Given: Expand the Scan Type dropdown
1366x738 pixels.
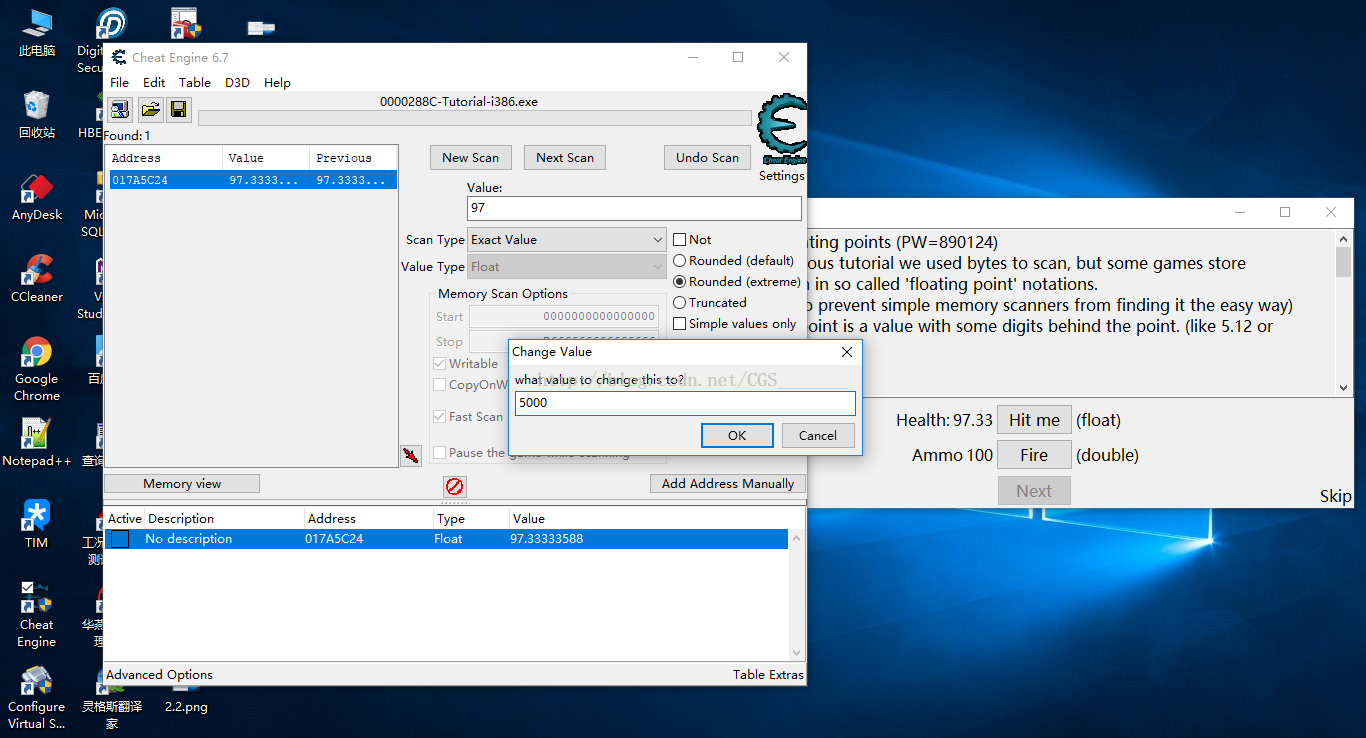Looking at the screenshot, I should 657,240.
